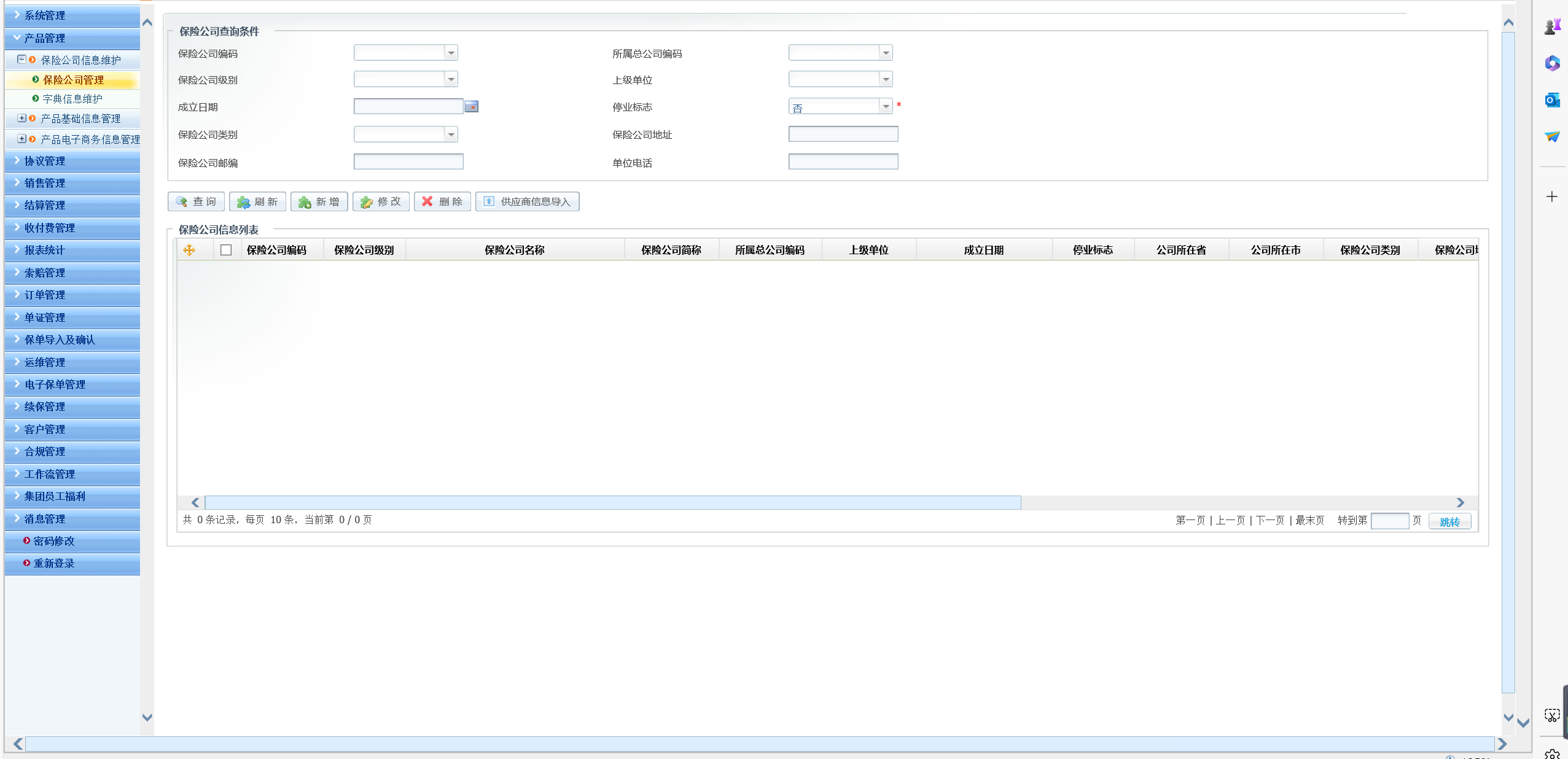This screenshot has height=759, width=1568.
Task: Open the 销售管理 menu section
Action: (72, 183)
